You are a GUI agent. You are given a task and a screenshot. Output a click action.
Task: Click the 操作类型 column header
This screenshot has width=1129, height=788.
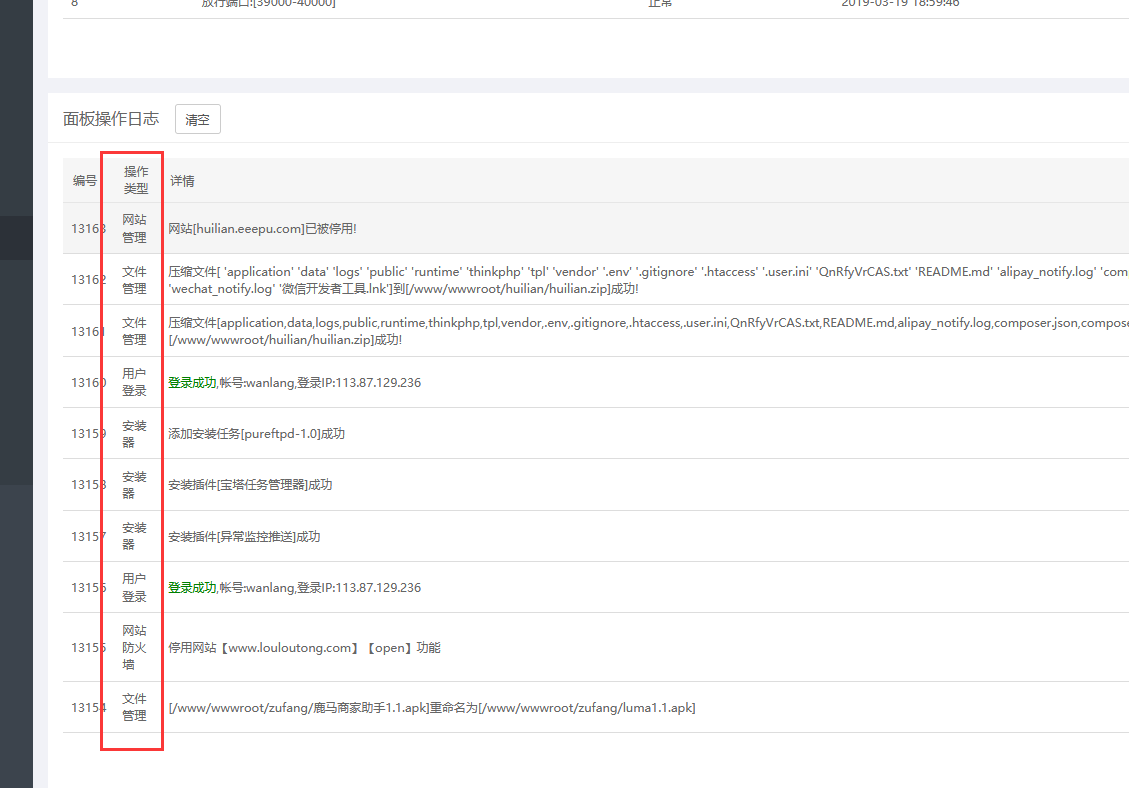[135, 180]
